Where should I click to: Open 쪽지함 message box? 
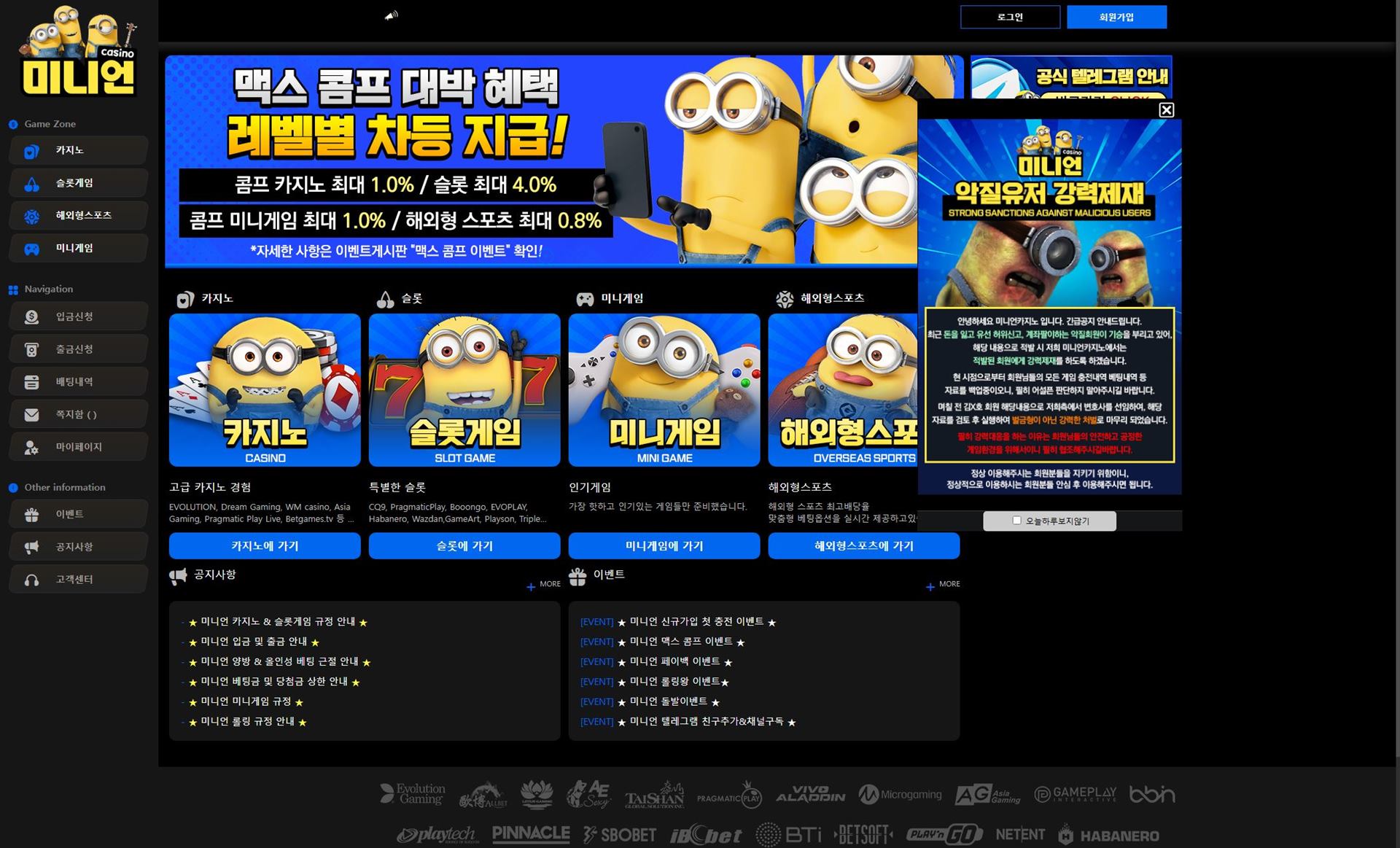[79, 414]
